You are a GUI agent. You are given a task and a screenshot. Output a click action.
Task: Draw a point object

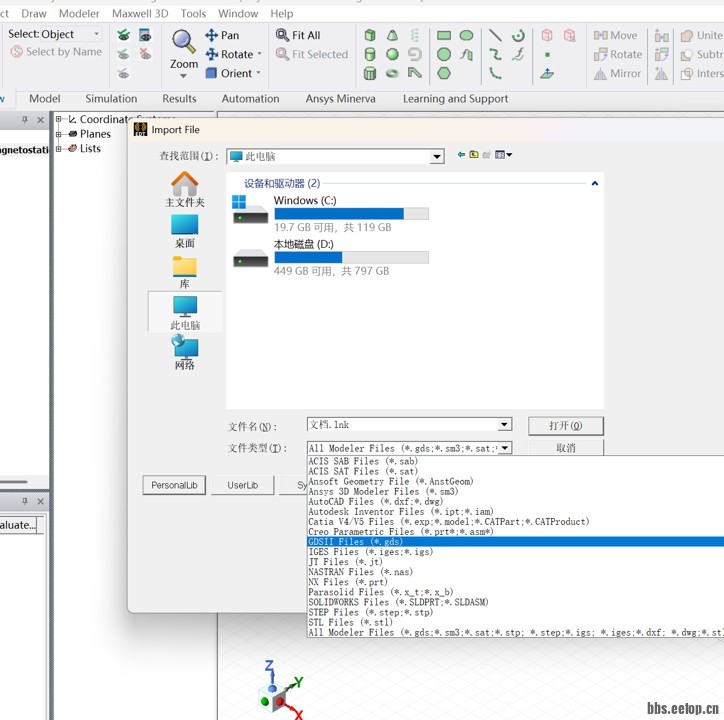[547, 54]
